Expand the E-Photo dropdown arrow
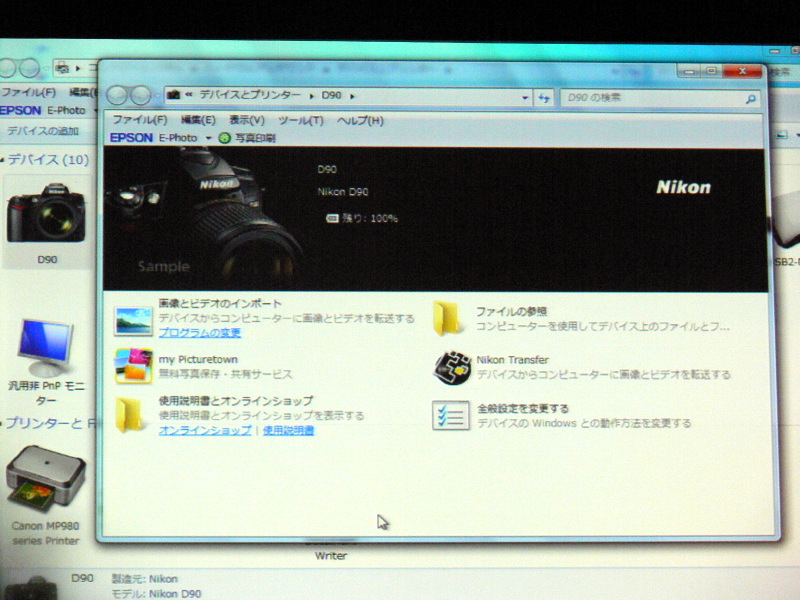This screenshot has width=800, height=600. tap(209, 138)
